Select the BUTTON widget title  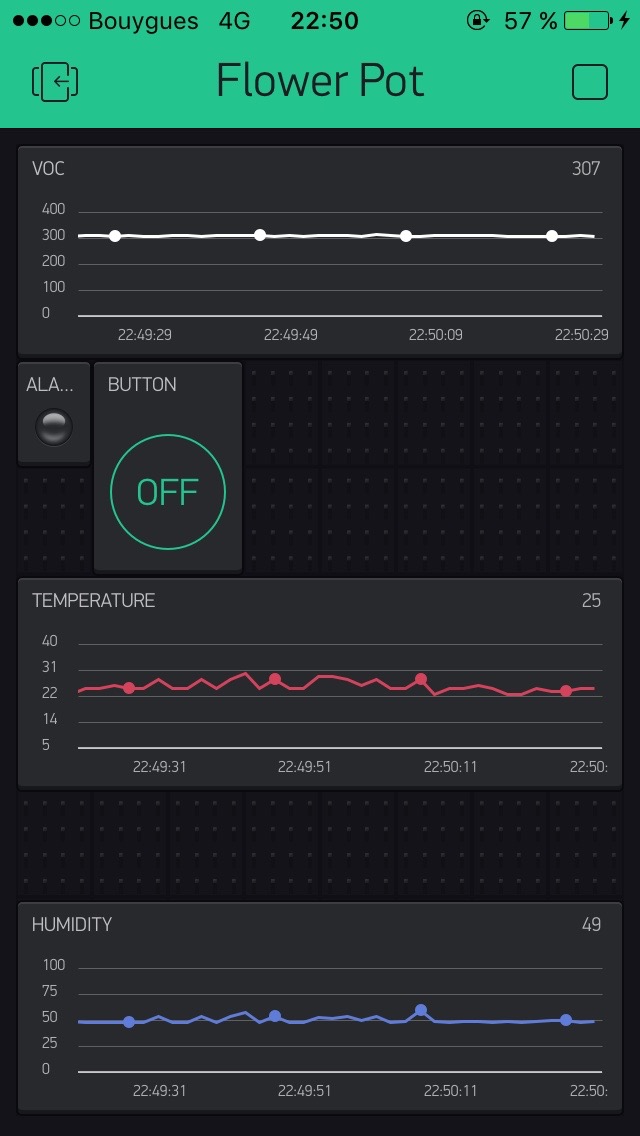(x=142, y=385)
